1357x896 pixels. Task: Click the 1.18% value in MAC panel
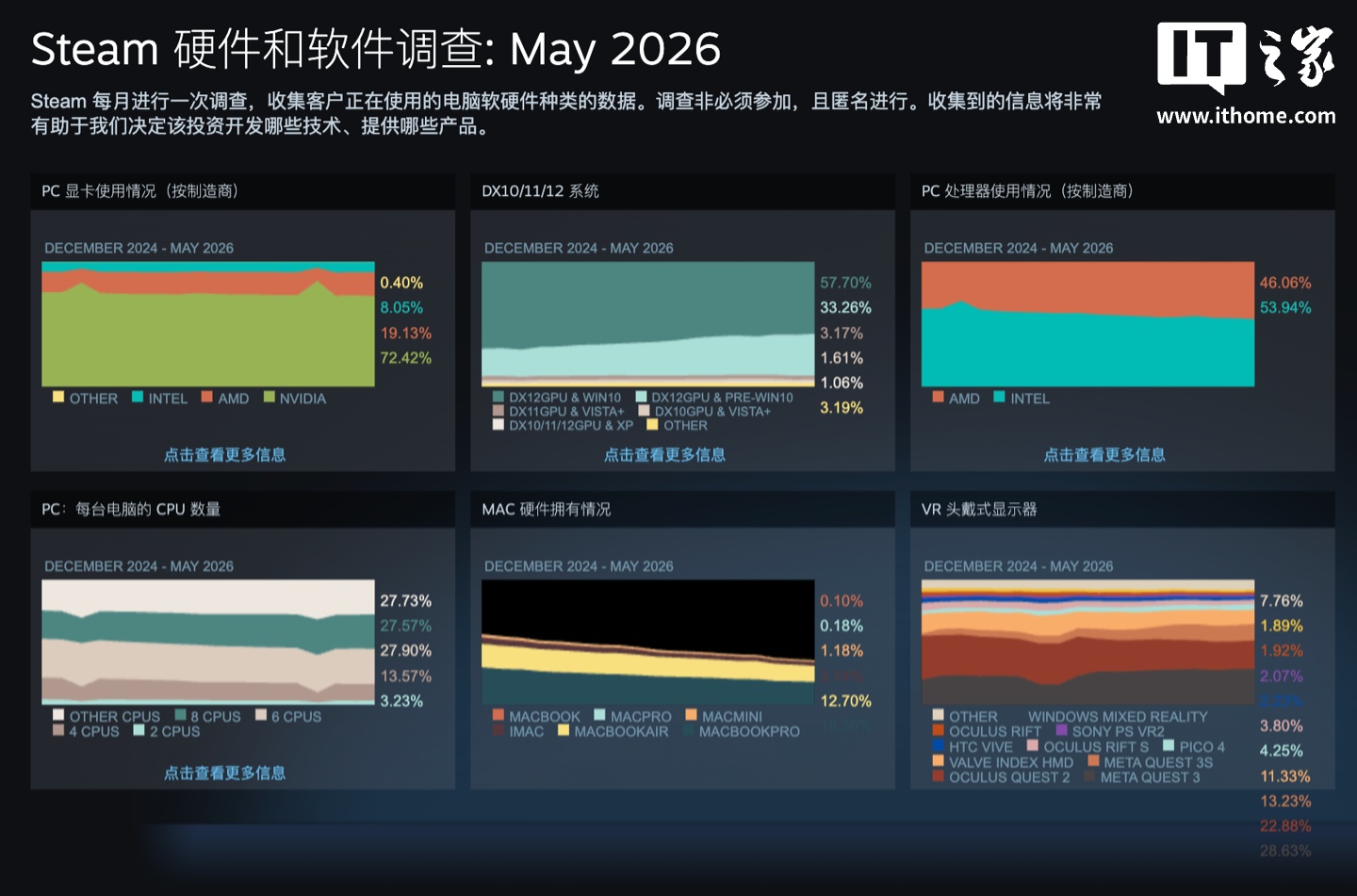842,651
